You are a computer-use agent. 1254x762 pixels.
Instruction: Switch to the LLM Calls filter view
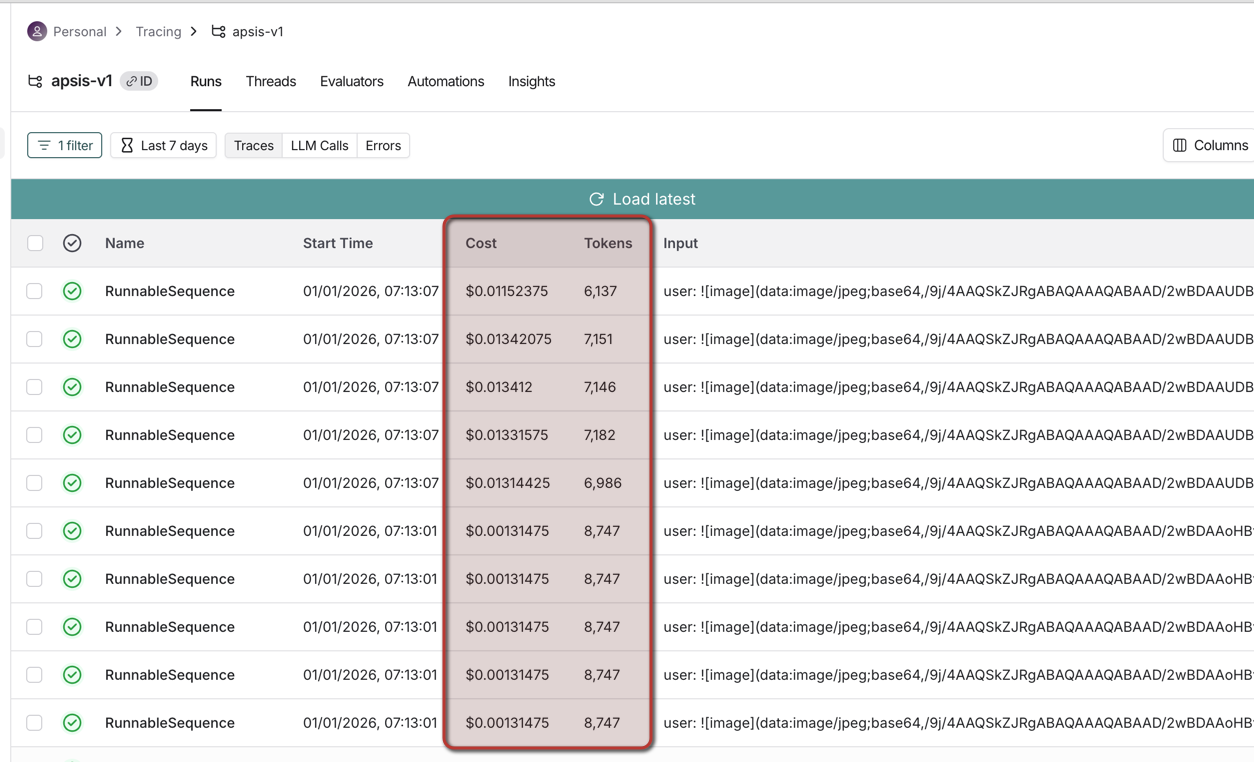[x=319, y=145]
